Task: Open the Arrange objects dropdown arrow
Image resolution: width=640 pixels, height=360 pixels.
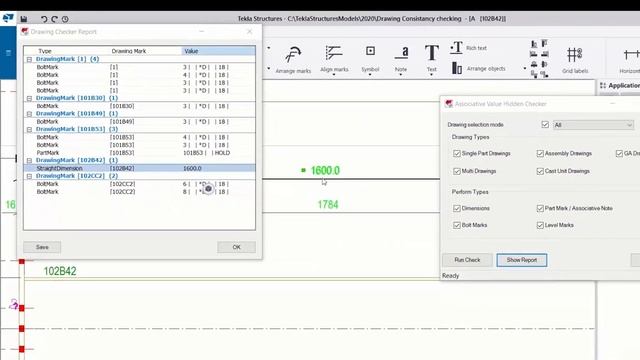Action: [x=525, y=69]
